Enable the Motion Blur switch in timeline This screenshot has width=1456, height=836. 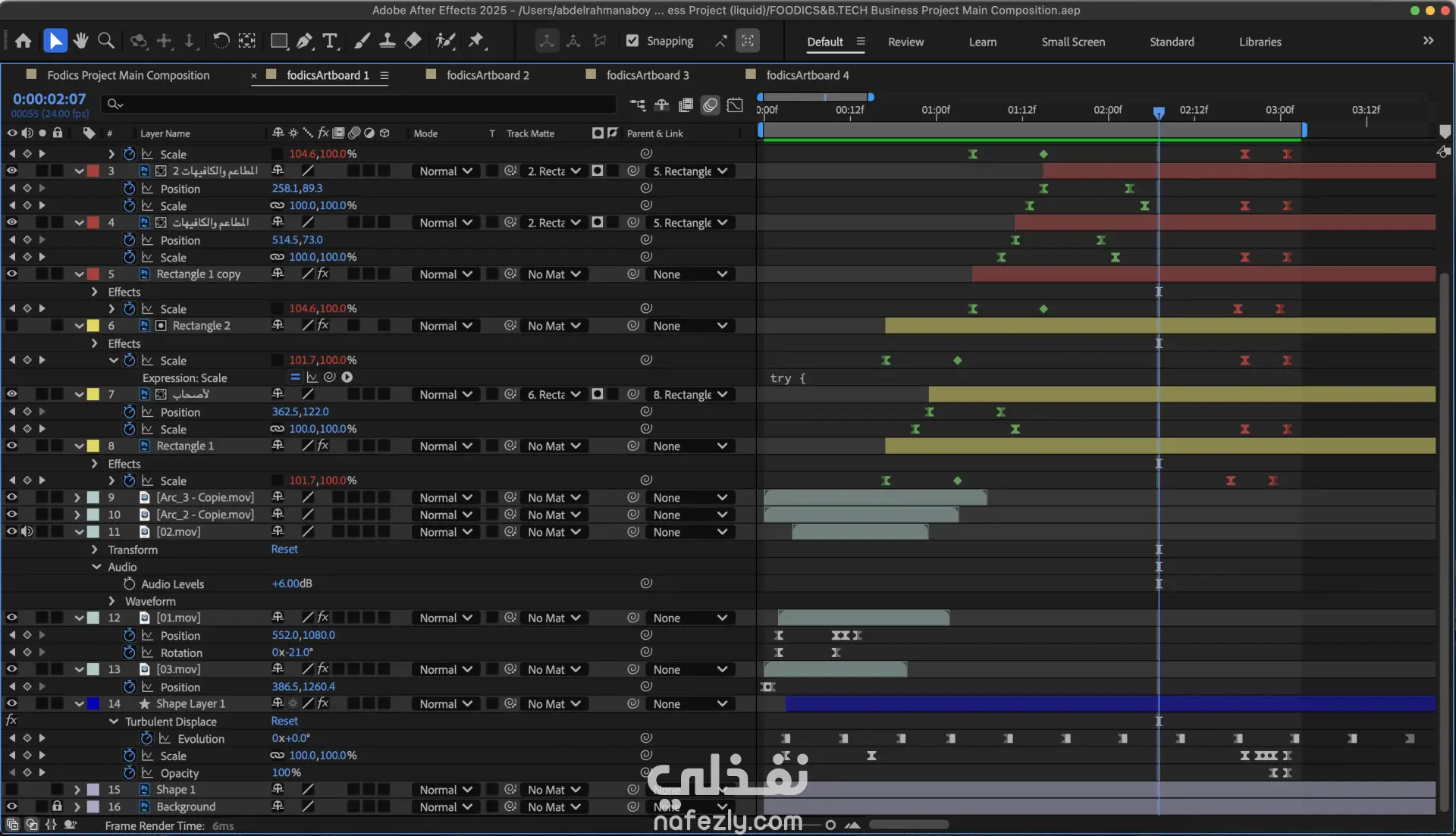point(710,105)
